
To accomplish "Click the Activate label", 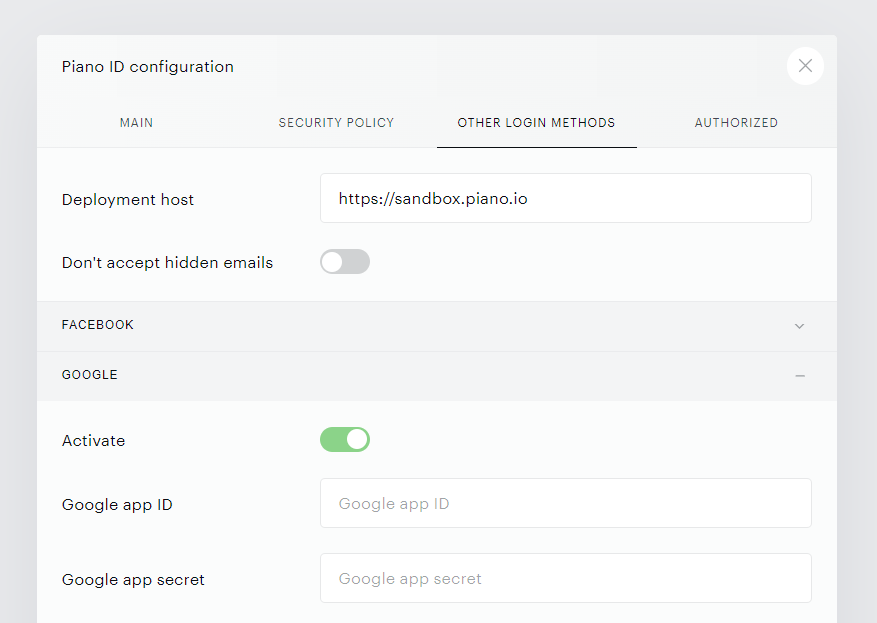I will 93,441.
